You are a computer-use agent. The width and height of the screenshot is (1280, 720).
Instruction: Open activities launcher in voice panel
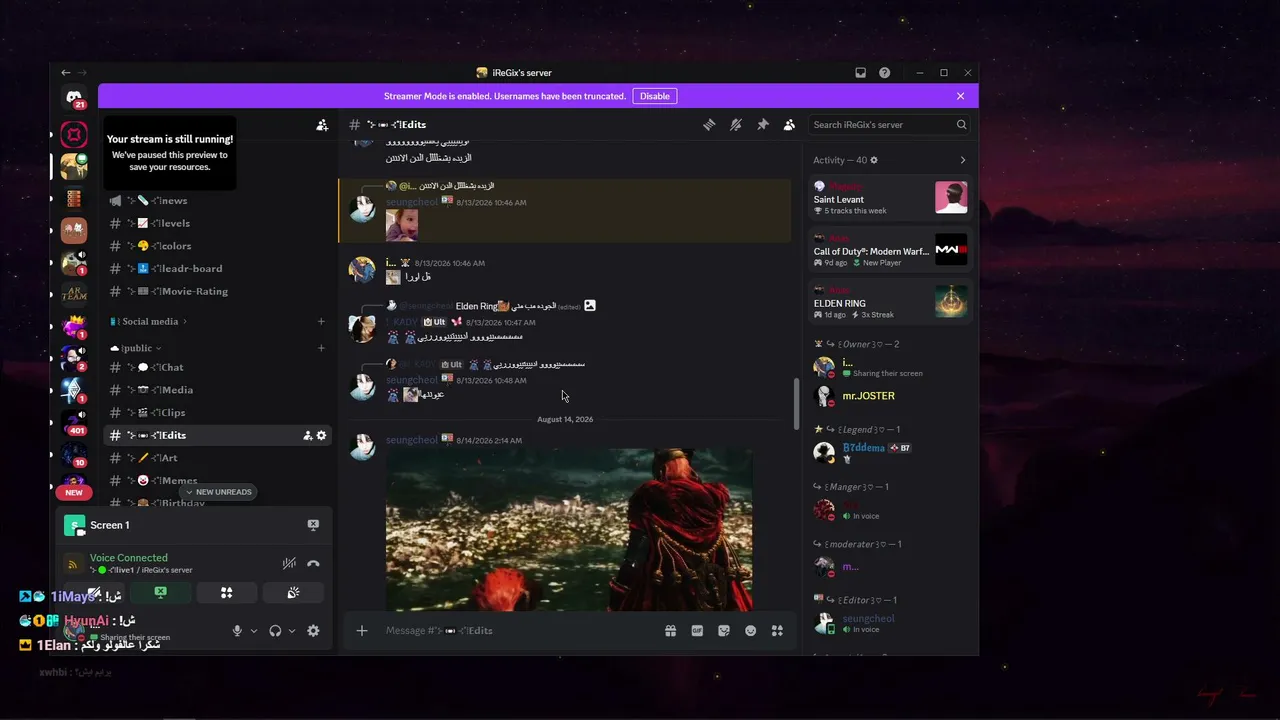click(x=226, y=593)
